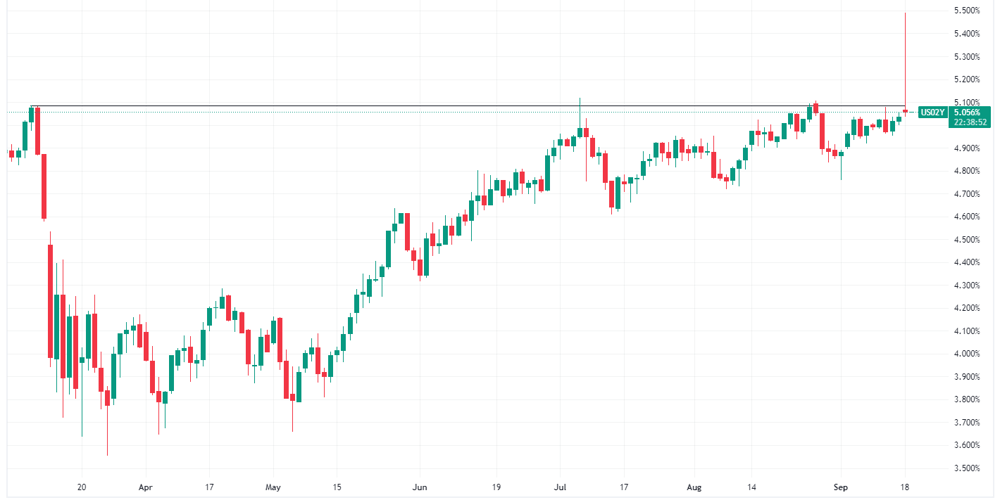Click the 18 date label after Sep
The height and width of the screenshot is (500, 1000).
pyautogui.click(x=904, y=485)
